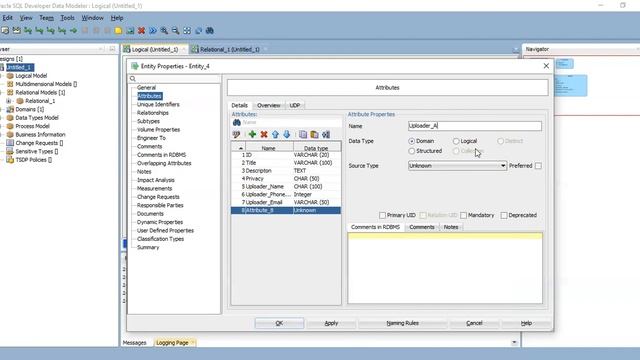
Task: Click the zoom in magnifier in main toolbar
Action: 164,31
